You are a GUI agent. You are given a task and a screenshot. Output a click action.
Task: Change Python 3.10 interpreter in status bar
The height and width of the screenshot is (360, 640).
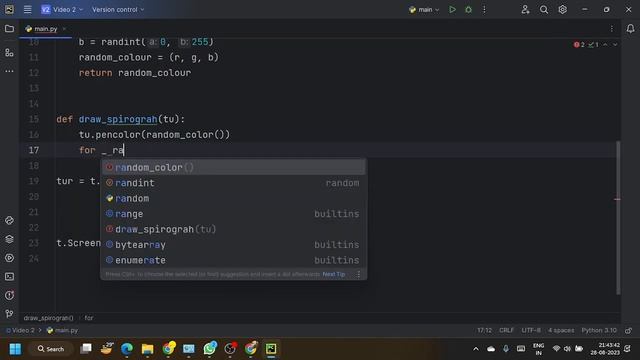pyautogui.click(x=599, y=330)
